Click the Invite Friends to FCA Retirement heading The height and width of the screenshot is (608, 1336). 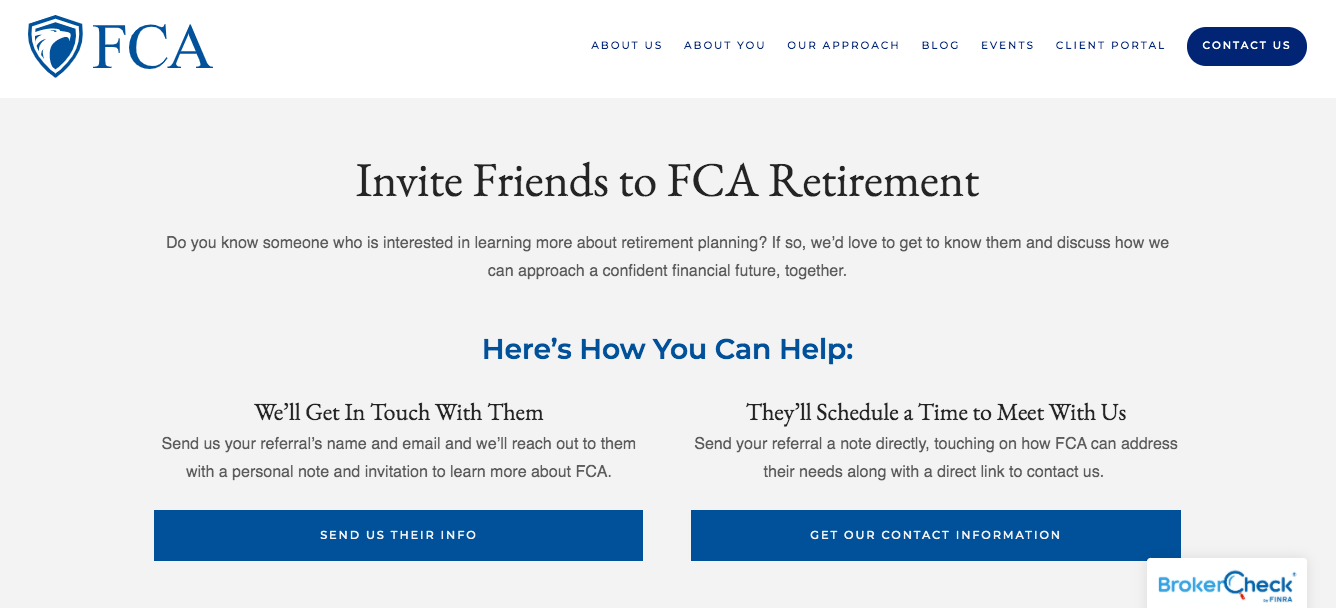[x=667, y=181]
